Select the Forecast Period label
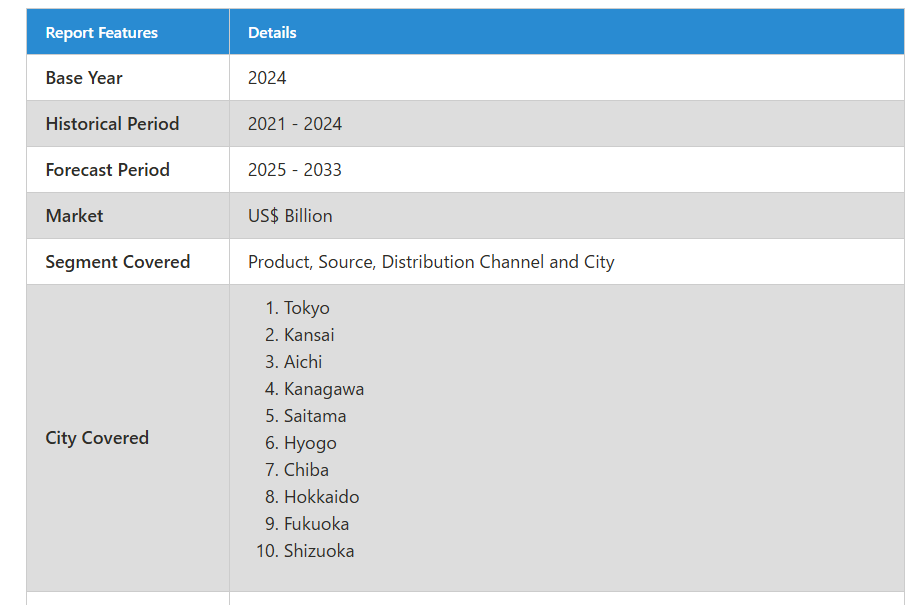 tap(108, 170)
